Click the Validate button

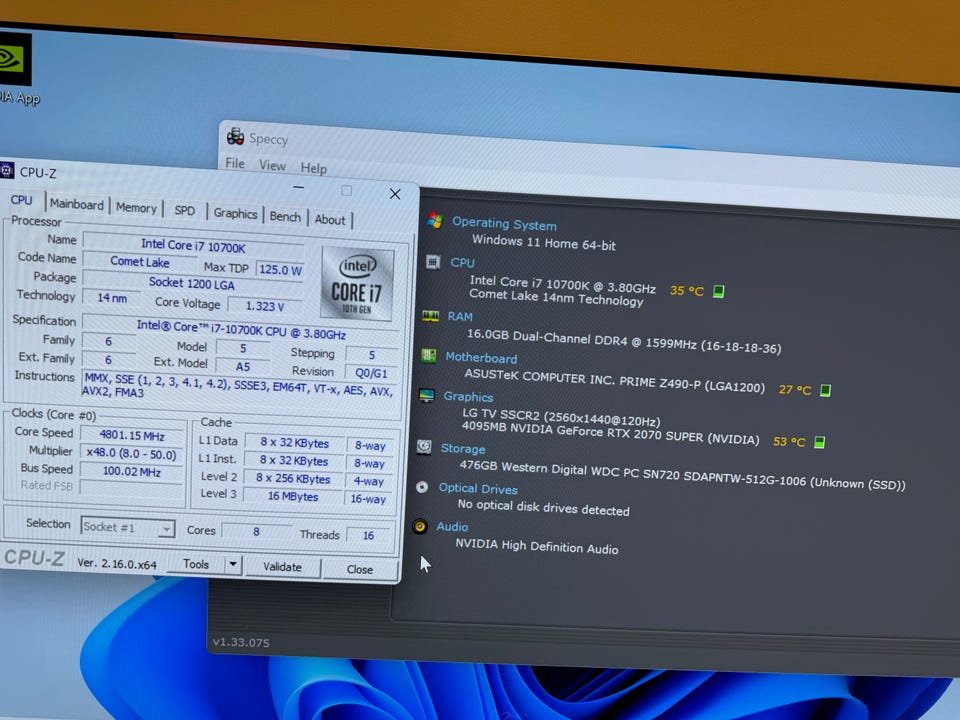click(x=282, y=567)
